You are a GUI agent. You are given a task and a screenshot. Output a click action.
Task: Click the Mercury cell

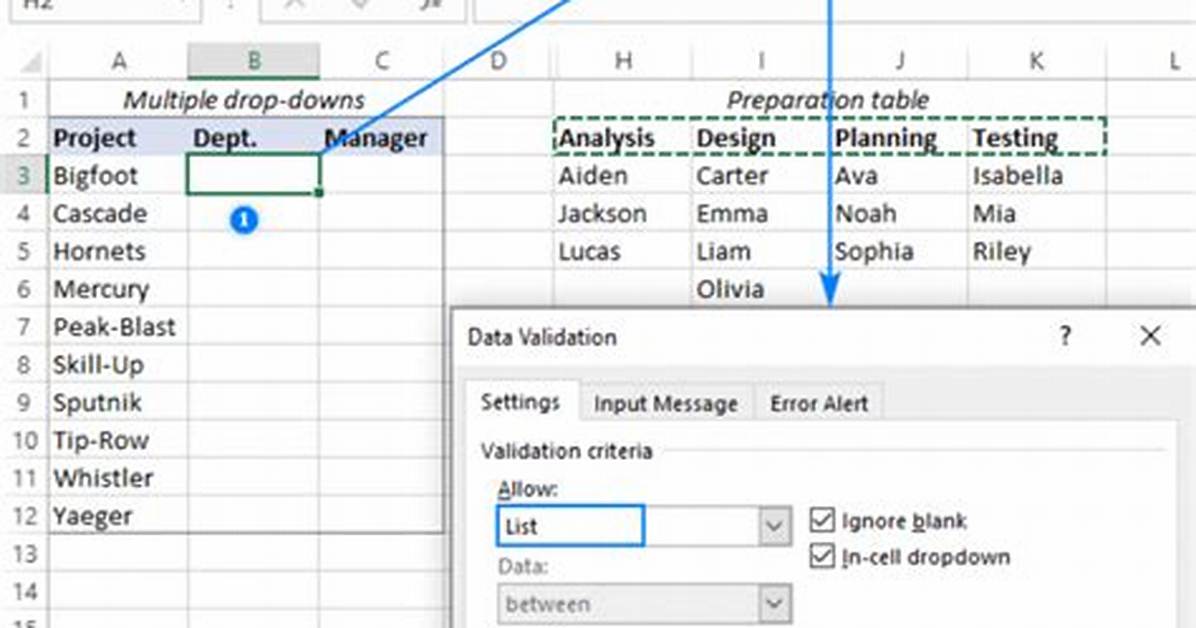pyautogui.click(x=118, y=288)
